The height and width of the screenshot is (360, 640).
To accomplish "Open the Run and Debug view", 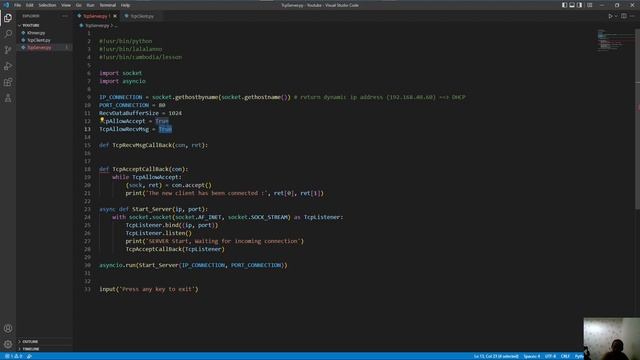I will click(8, 66).
